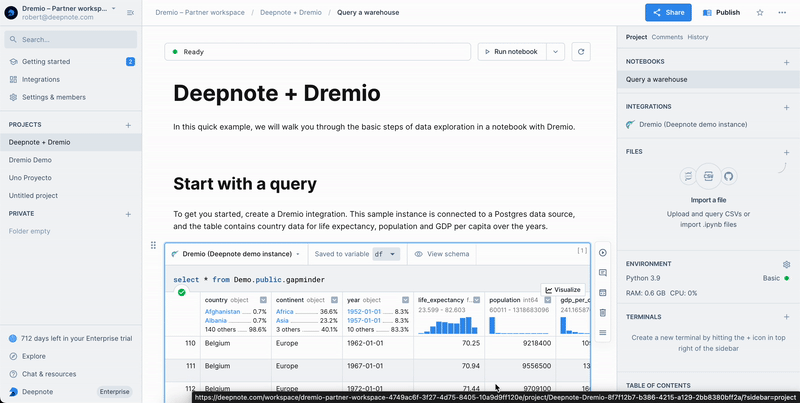The image size is (800, 403).
Task: Click the workspace Search field
Action: pyautogui.click(x=70, y=39)
